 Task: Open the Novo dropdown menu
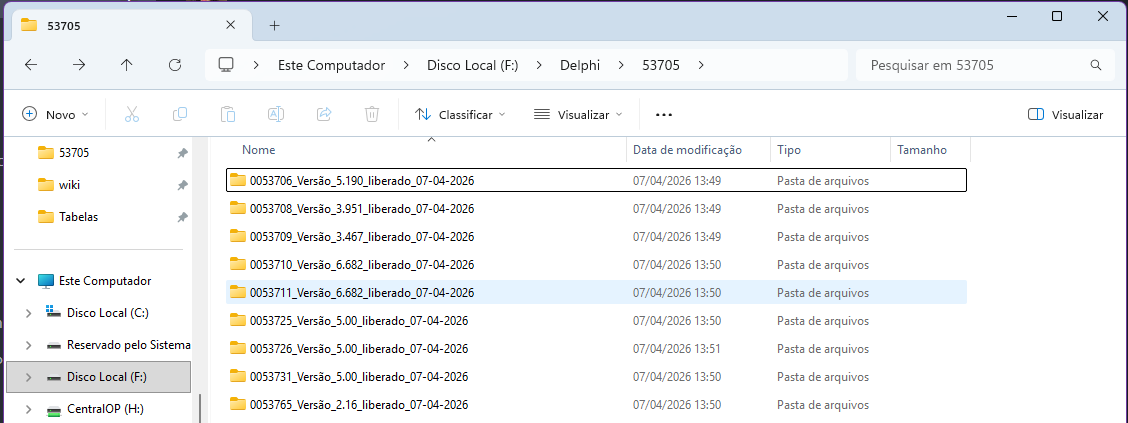56,114
